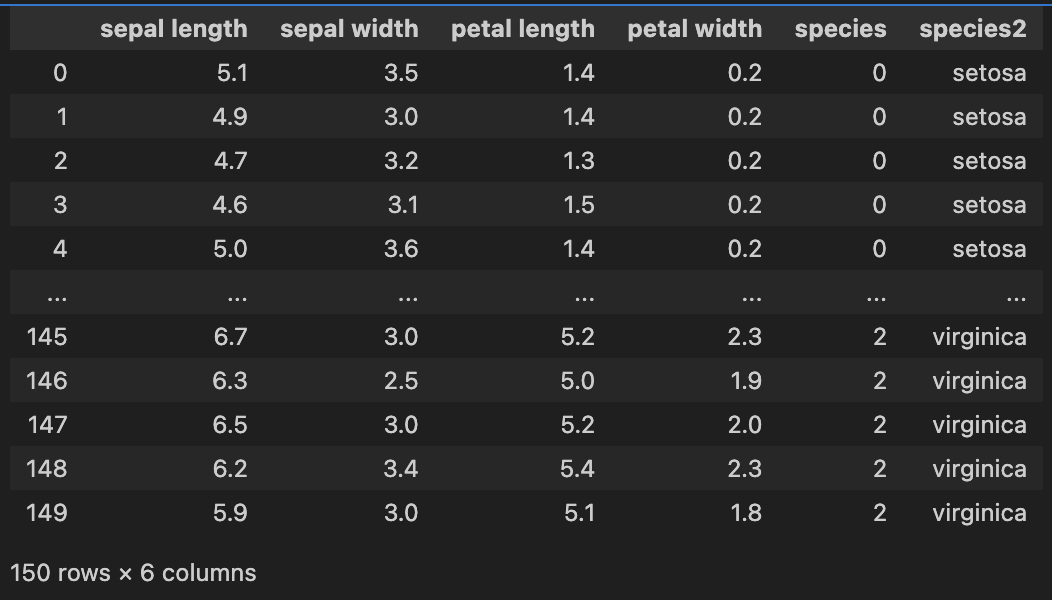Click sepal length value 4.9

[230, 117]
